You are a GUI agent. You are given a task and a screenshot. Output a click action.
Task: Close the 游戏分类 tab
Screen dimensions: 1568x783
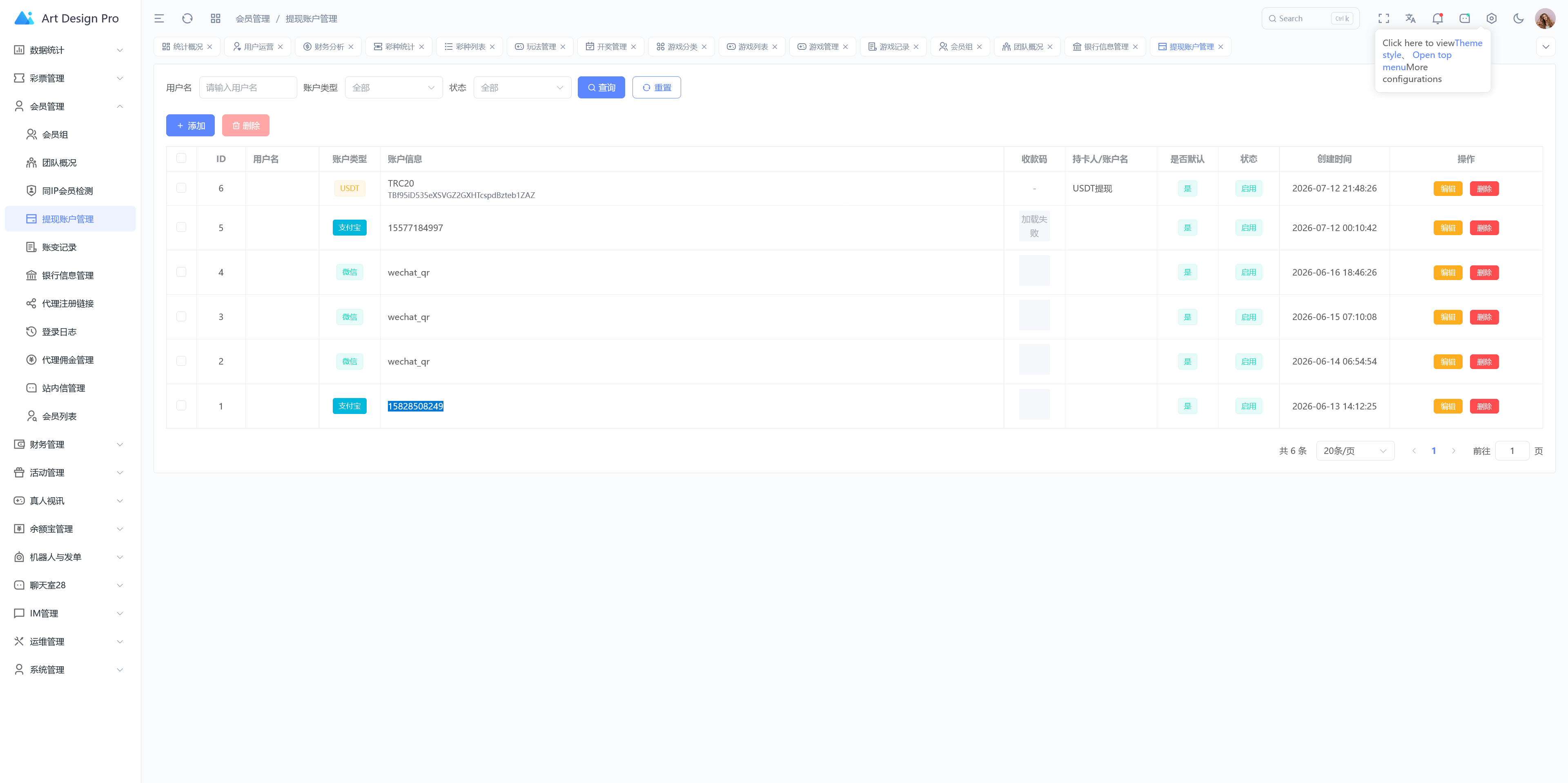704,47
